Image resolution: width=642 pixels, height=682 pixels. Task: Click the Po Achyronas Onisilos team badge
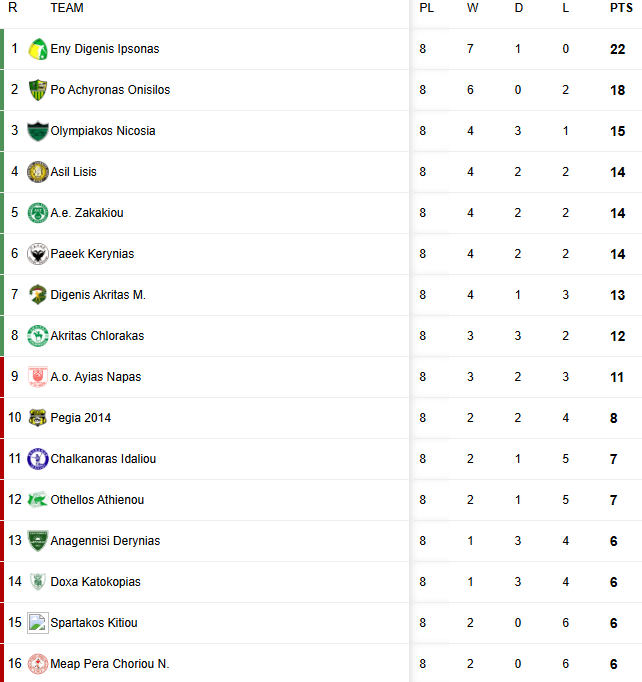[38, 90]
